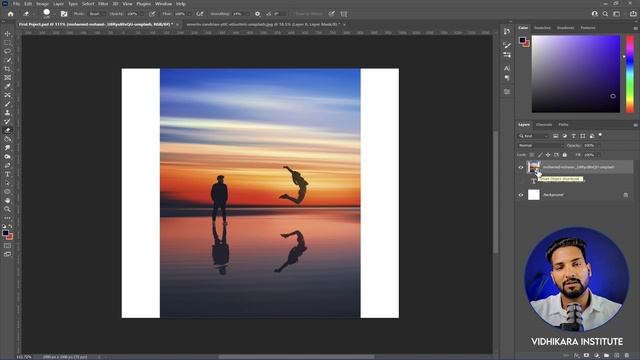
Task: Click the Home icon in options bar
Action: (x=11, y=14)
